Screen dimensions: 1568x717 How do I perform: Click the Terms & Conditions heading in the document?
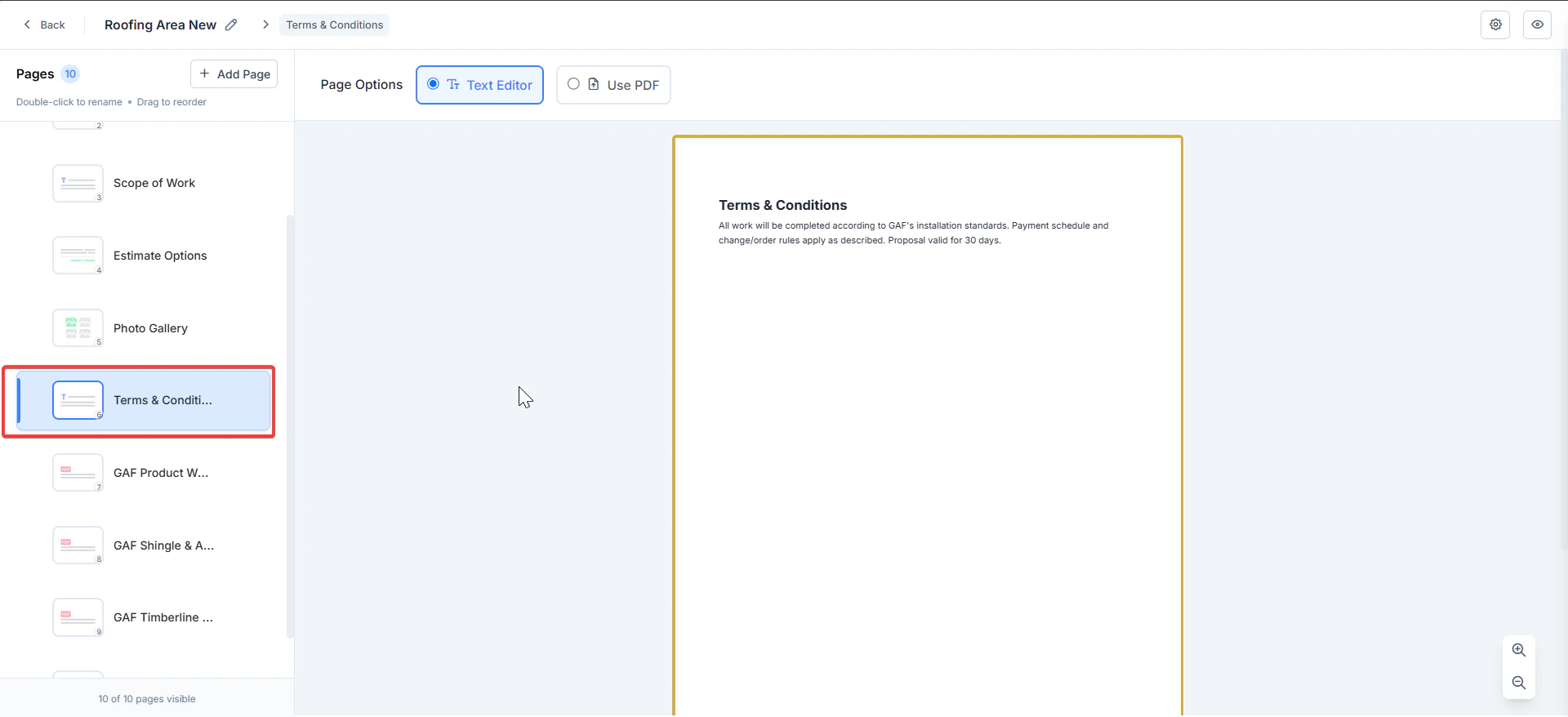(x=782, y=205)
